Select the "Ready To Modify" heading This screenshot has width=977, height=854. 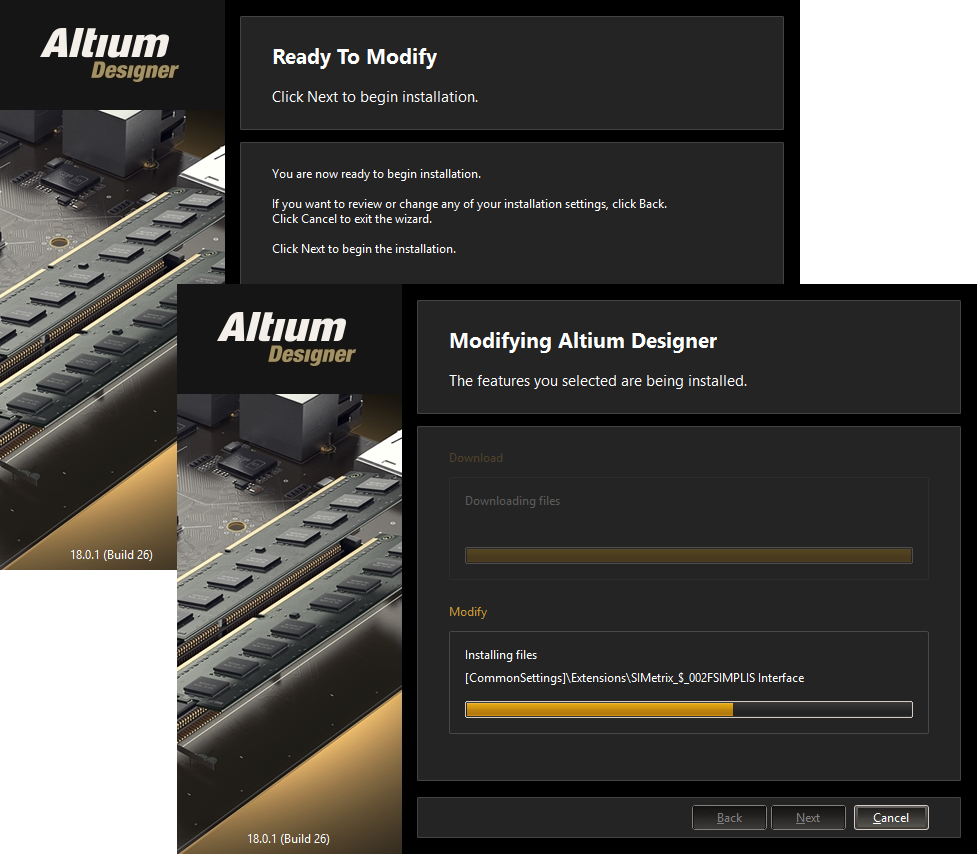(354, 57)
